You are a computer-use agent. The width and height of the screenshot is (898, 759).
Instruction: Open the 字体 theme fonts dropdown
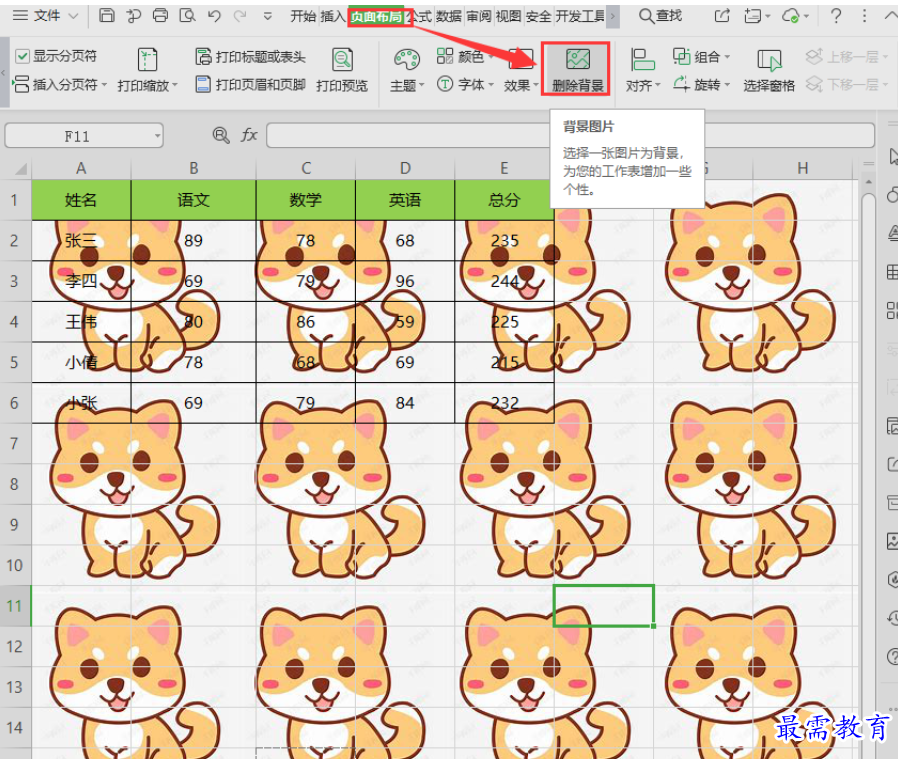click(465, 85)
